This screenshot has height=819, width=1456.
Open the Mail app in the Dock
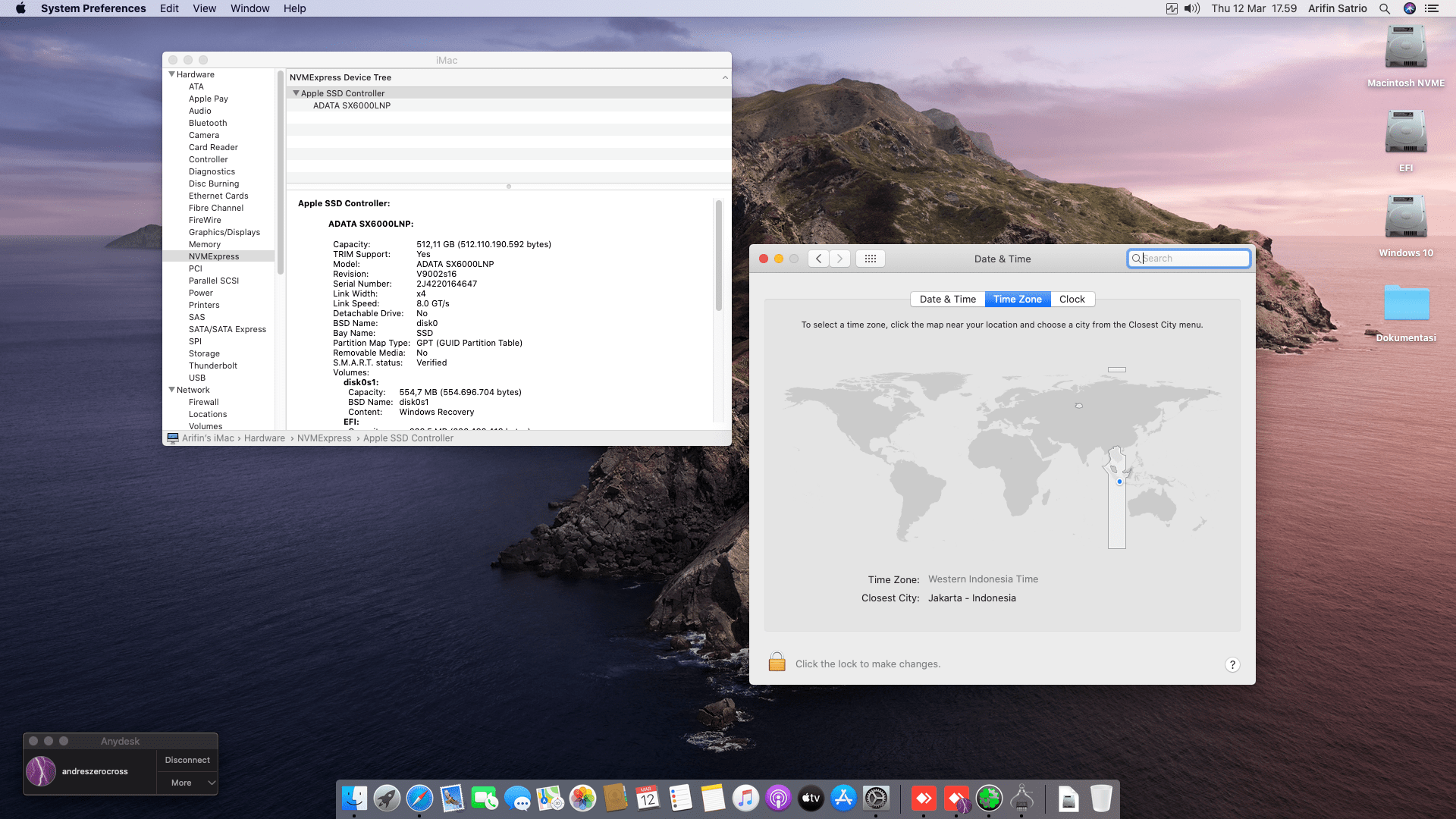(452, 798)
